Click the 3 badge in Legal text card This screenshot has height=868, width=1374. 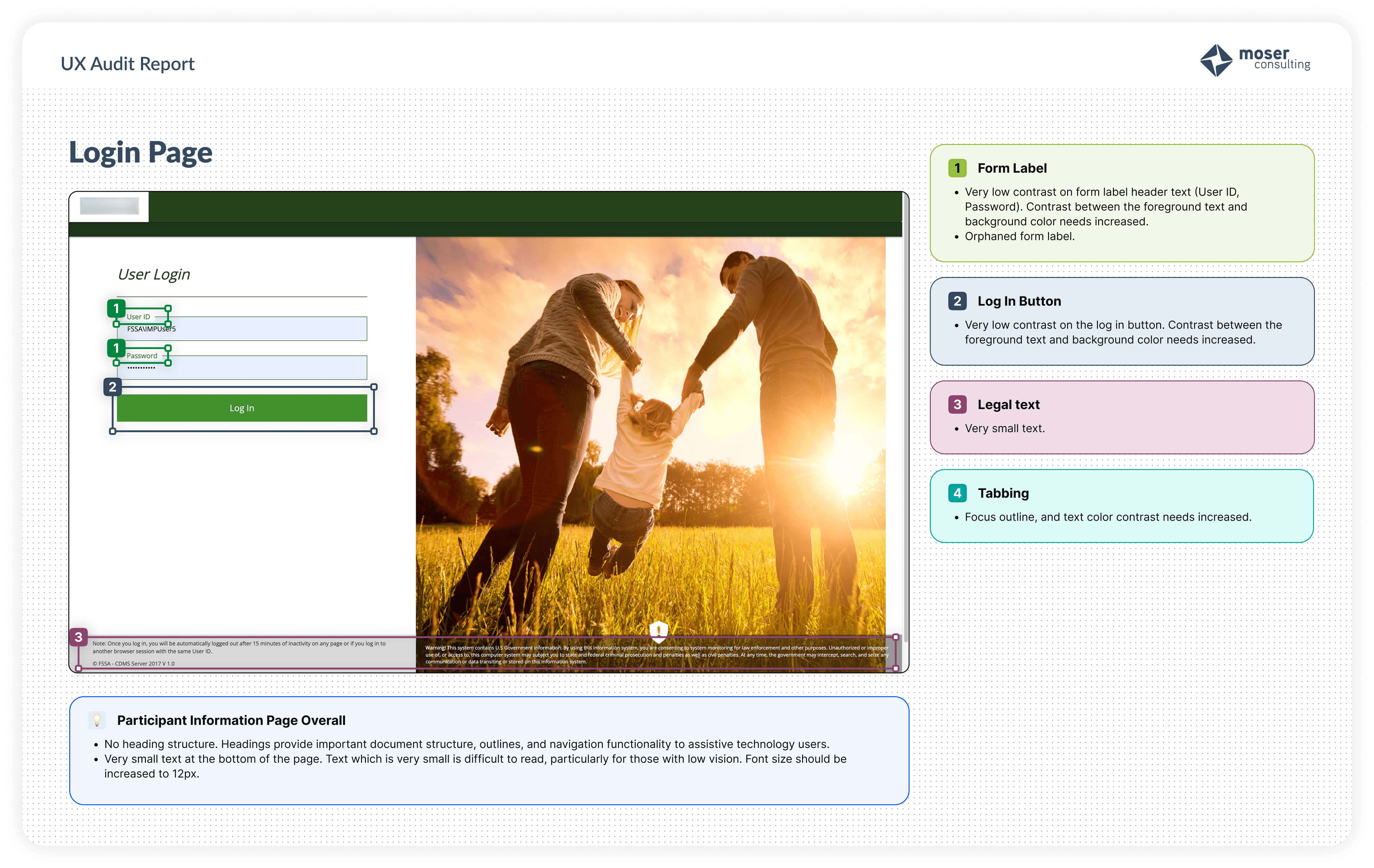pyautogui.click(x=957, y=405)
